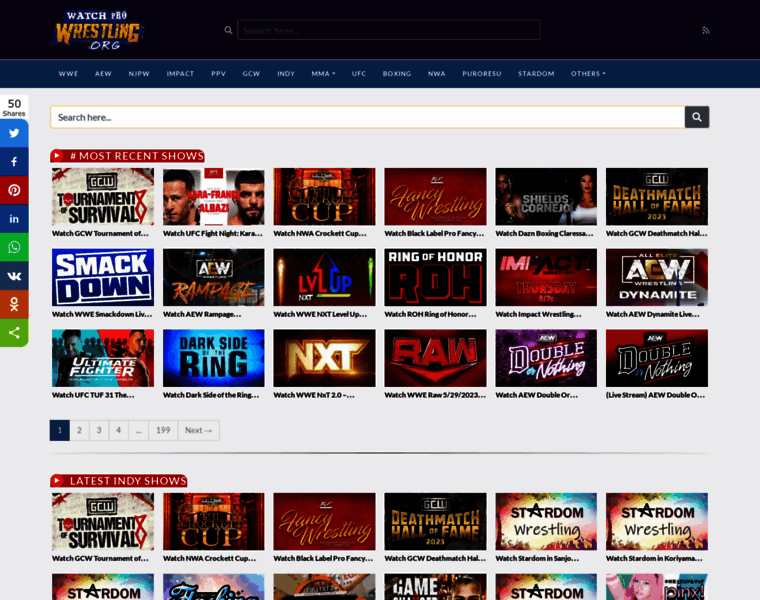
Task: Open the green general share icon
Action: [x=14, y=332]
